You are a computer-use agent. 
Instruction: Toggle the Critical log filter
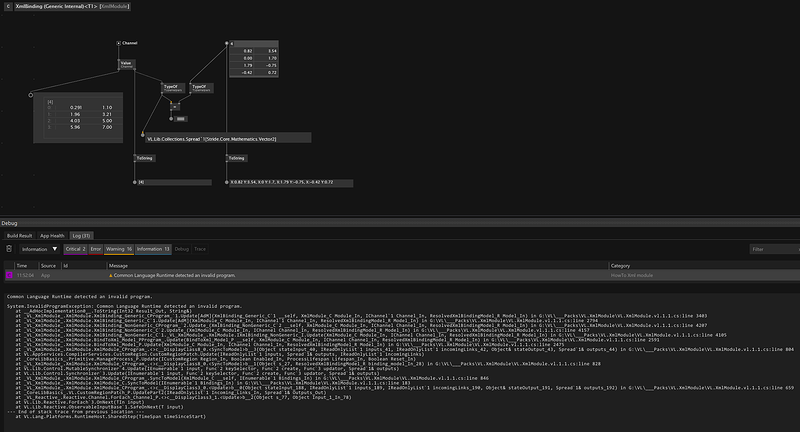point(75,248)
